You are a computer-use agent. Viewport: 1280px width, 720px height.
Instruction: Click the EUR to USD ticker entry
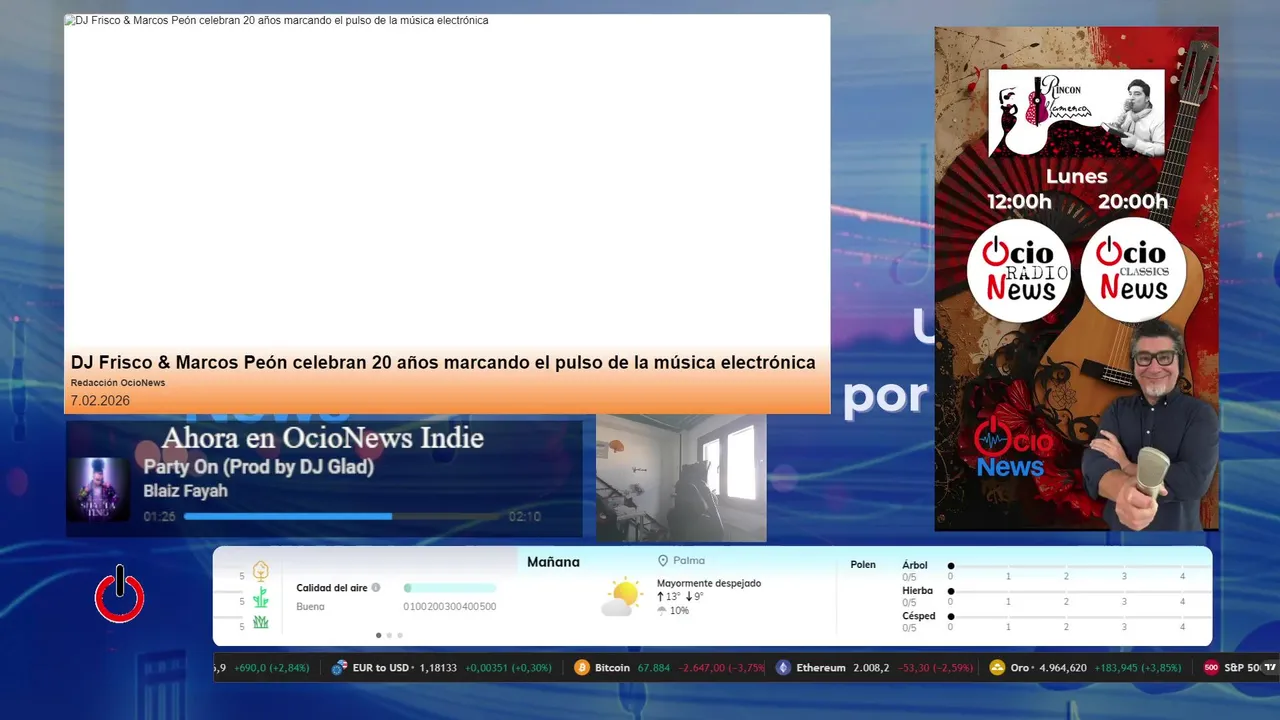pos(441,668)
